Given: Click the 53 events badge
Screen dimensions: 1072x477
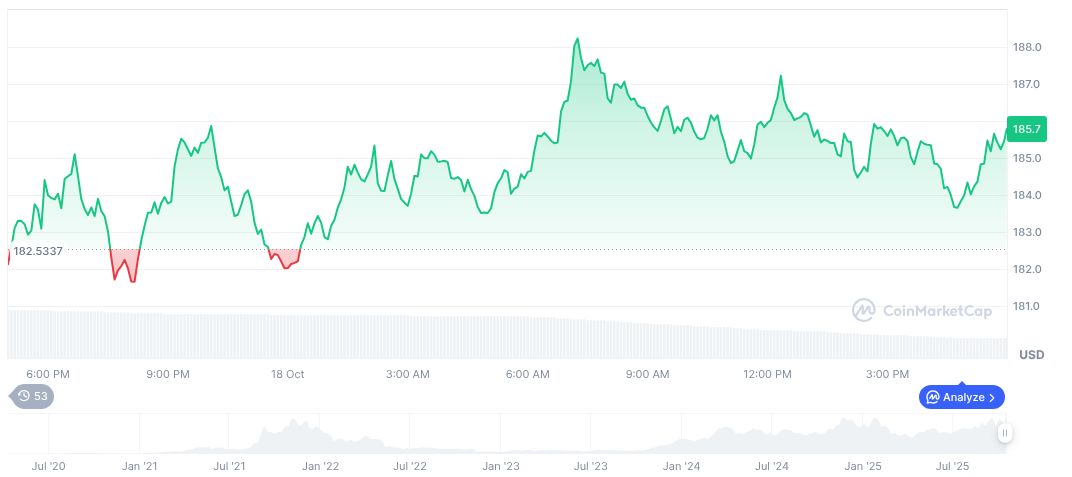Looking at the screenshot, I should tap(40, 396).
